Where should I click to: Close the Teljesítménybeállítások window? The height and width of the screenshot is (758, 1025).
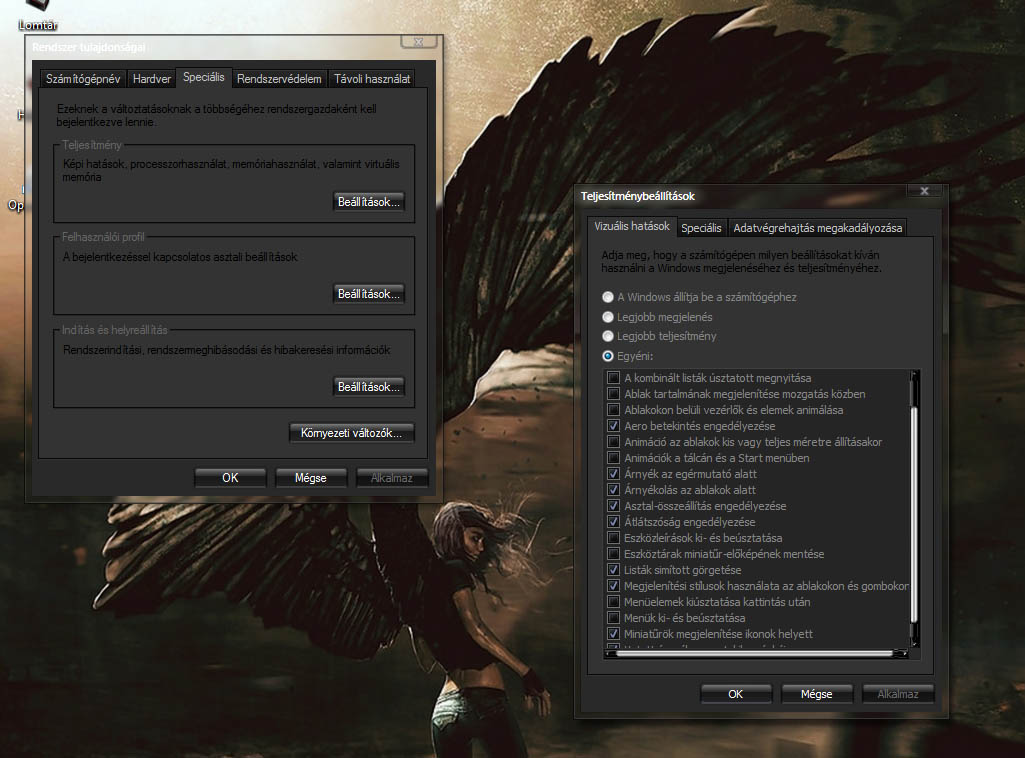tap(925, 191)
